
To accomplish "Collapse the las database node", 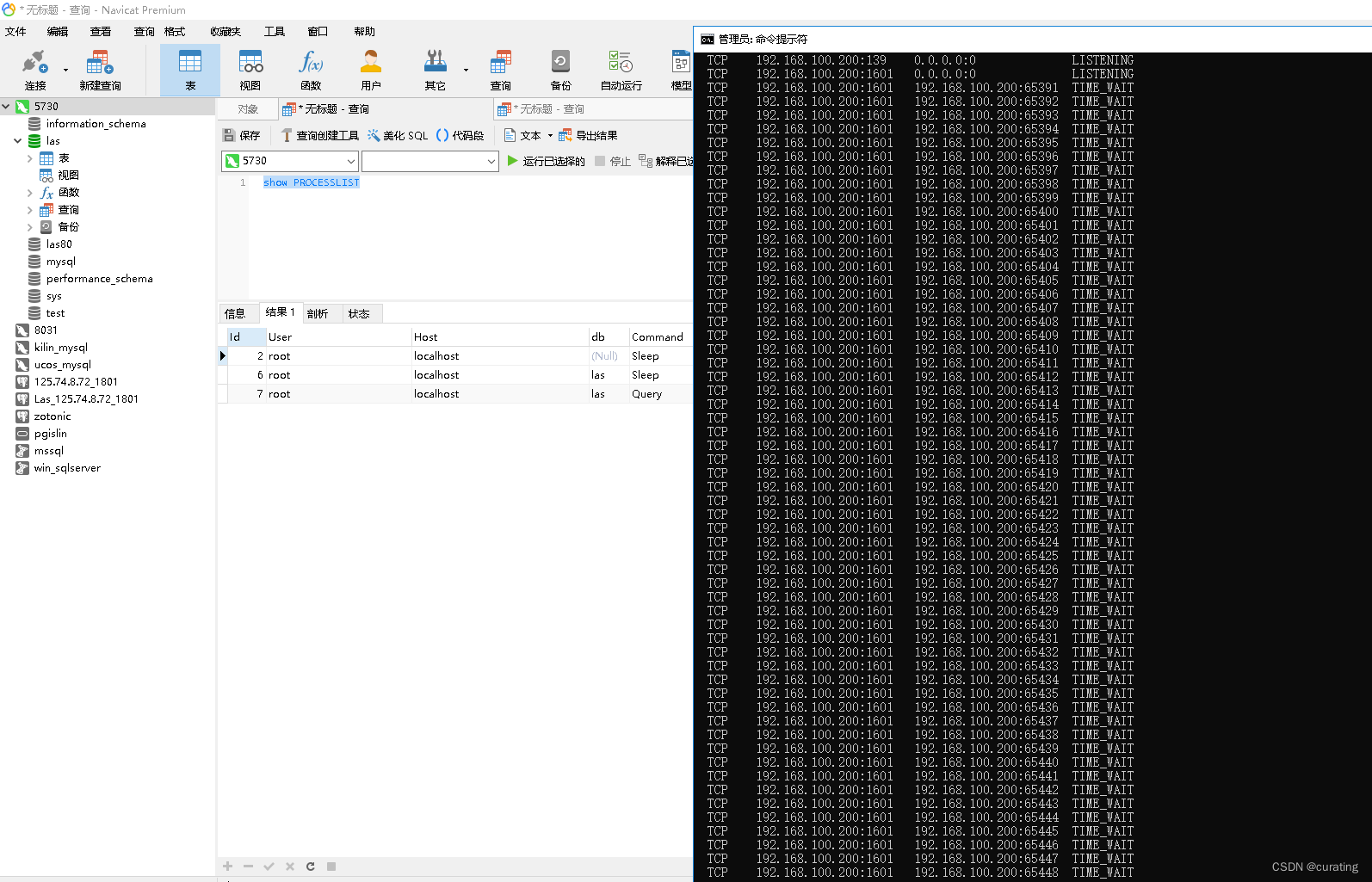I will pos(17,141).
